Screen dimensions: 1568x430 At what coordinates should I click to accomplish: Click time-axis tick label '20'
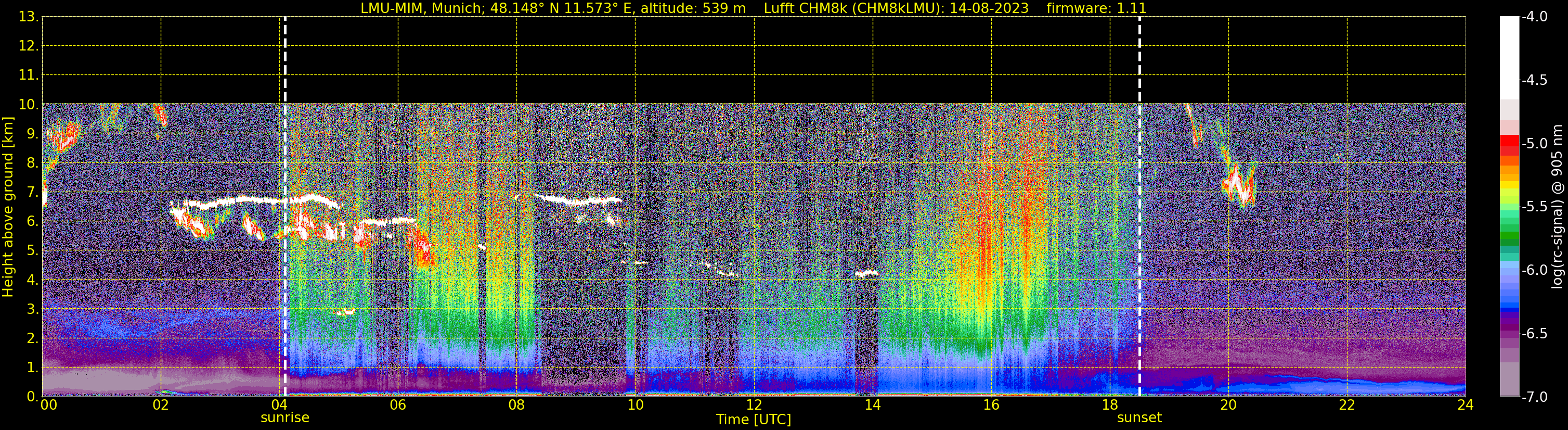click(x=1228, y=405)
